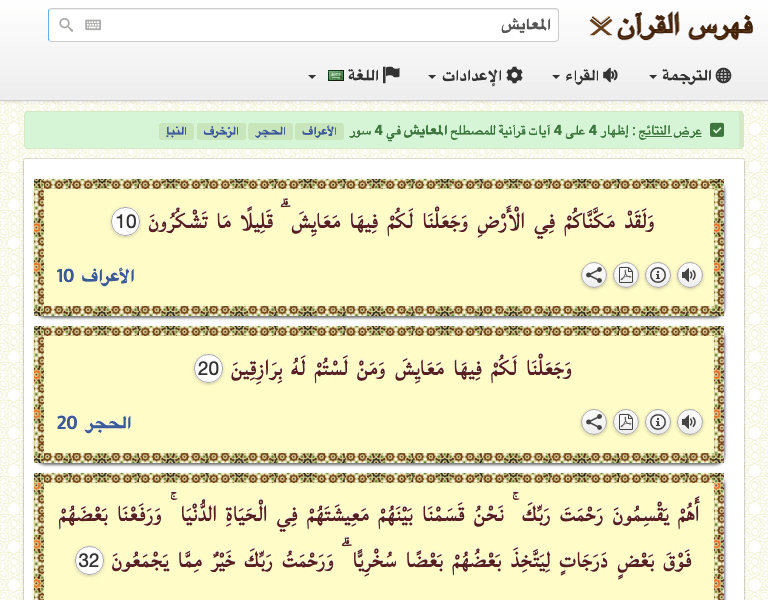Open the virtual keyboard icon
Viewport: 768px width, 600px height.
[93, 25]
